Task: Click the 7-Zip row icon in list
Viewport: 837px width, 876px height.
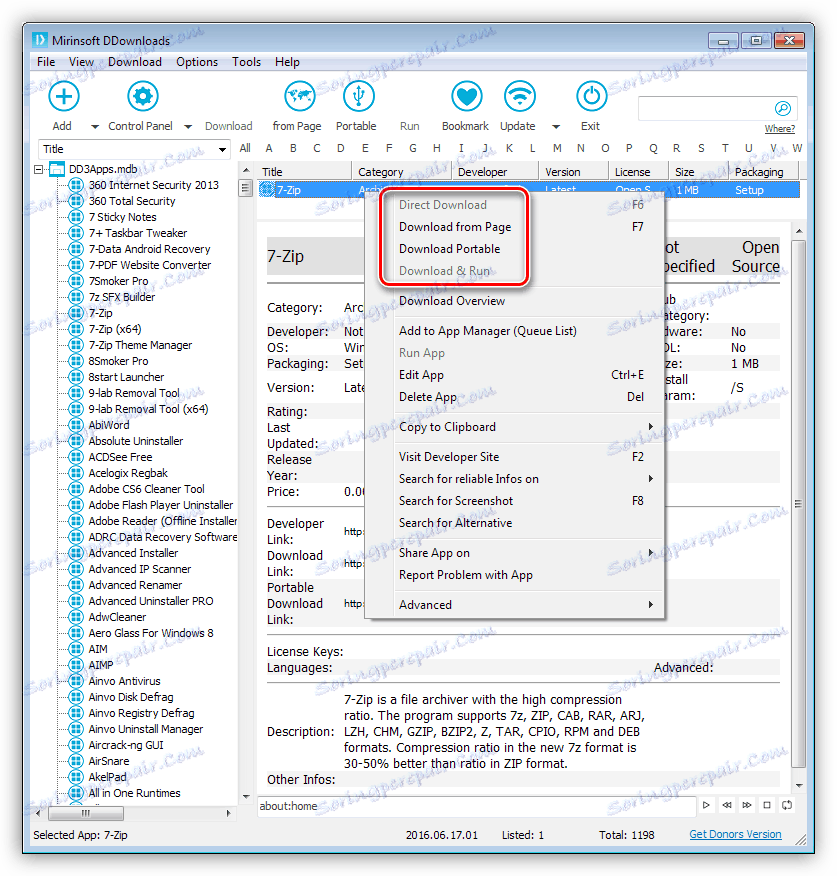Action: coord(267,189)
